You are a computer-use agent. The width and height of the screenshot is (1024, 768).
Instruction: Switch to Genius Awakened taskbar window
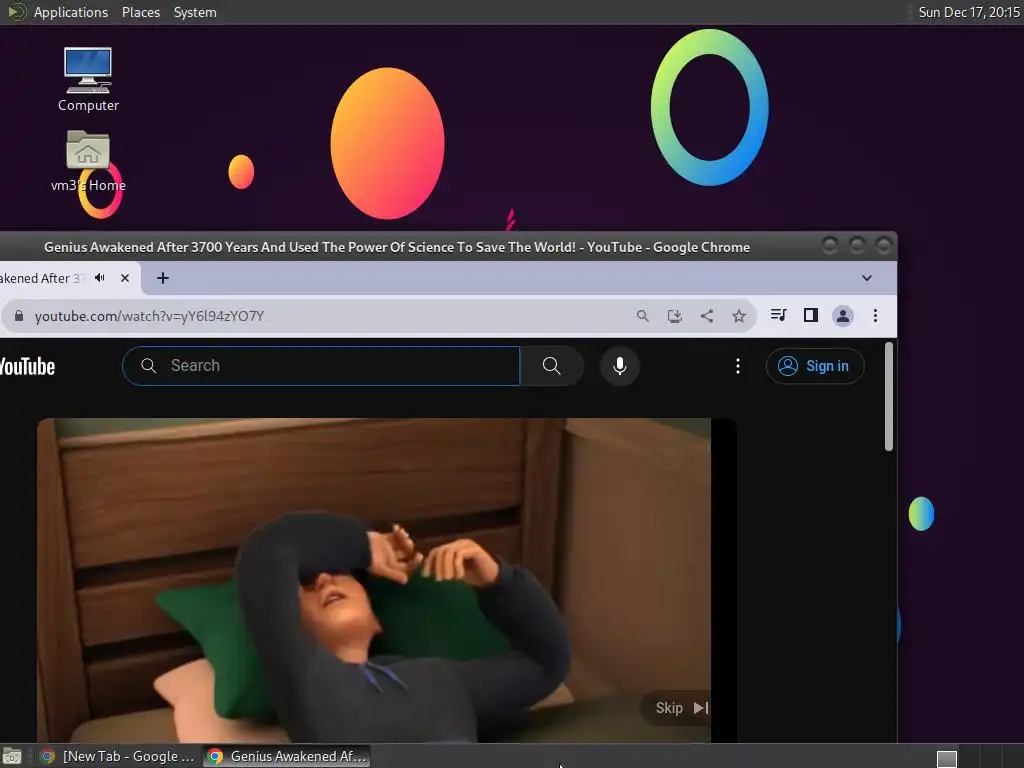tap(287, 756)
